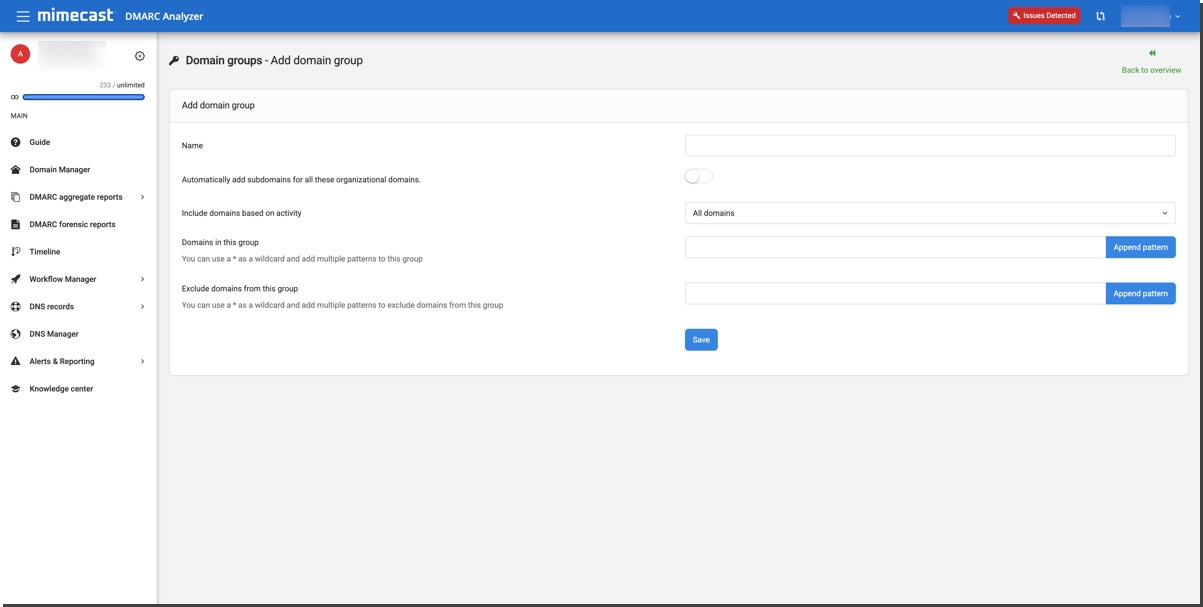This screenshot has height=607, width=1203.
Task: Open the user account dropdown in header
Action: [1151, 16]
